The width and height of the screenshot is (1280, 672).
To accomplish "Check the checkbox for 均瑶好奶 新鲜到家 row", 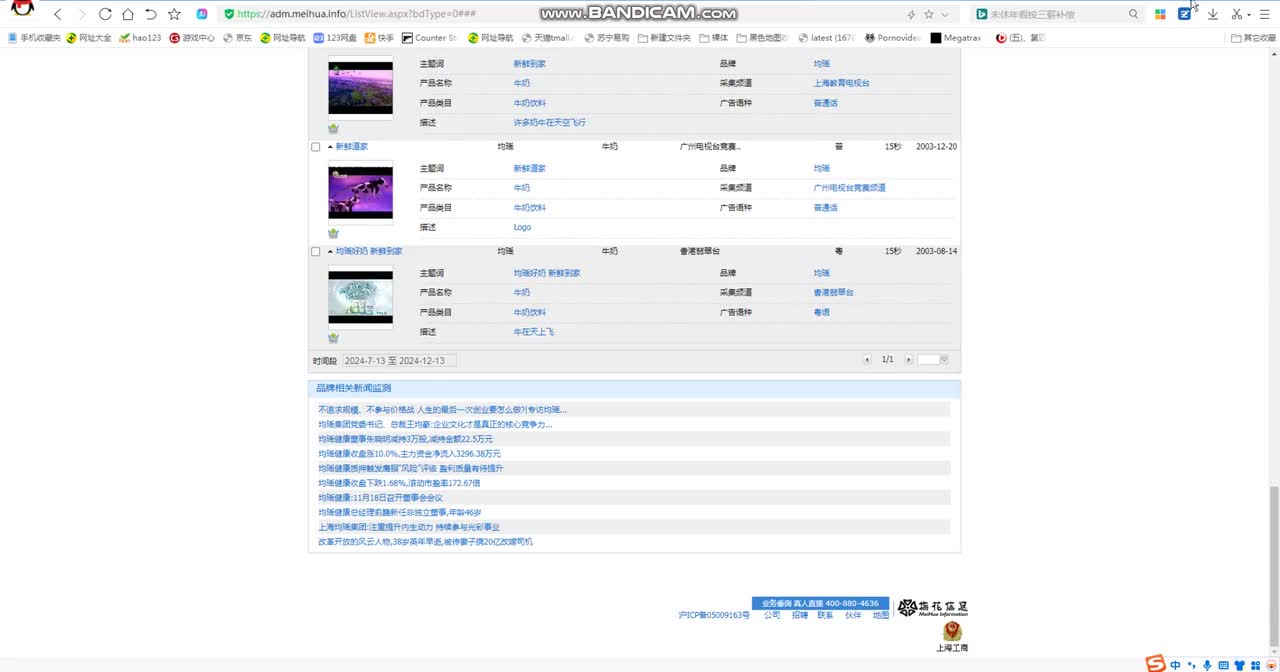I will pos(316,252).
